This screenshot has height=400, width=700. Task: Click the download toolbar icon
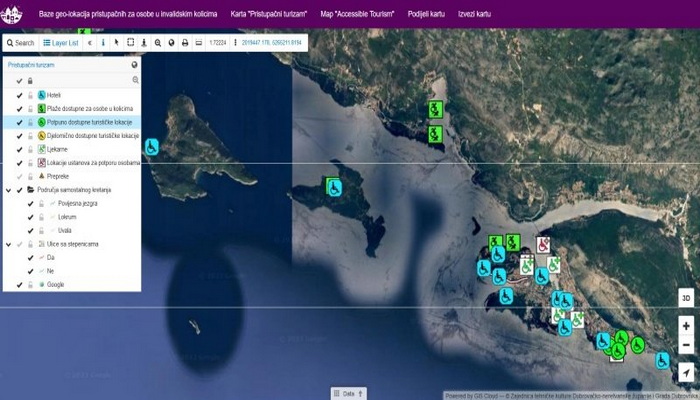[144, 43]
